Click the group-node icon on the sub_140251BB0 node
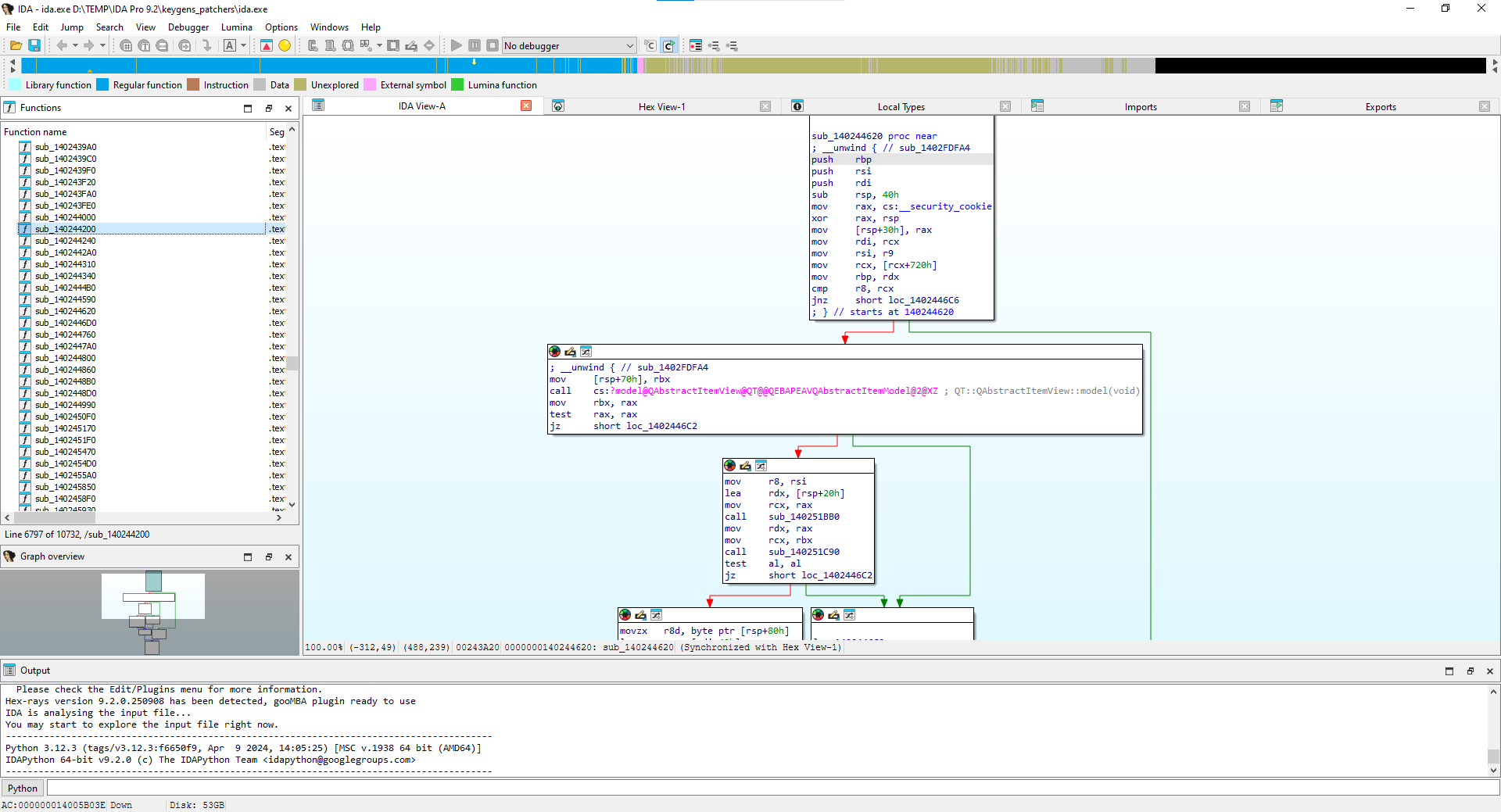The height and width of the screenshot is (812, 1501). (761, 466)
